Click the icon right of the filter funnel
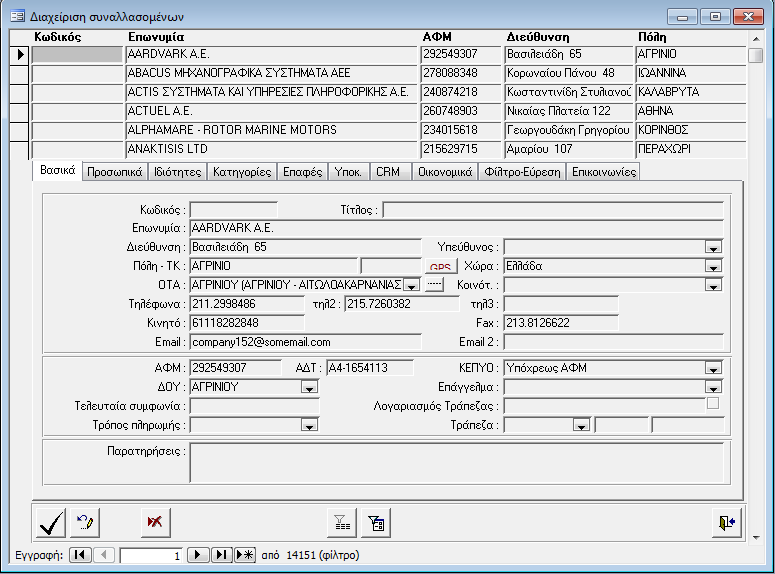 pyautogui.click(x=376, y=521)
